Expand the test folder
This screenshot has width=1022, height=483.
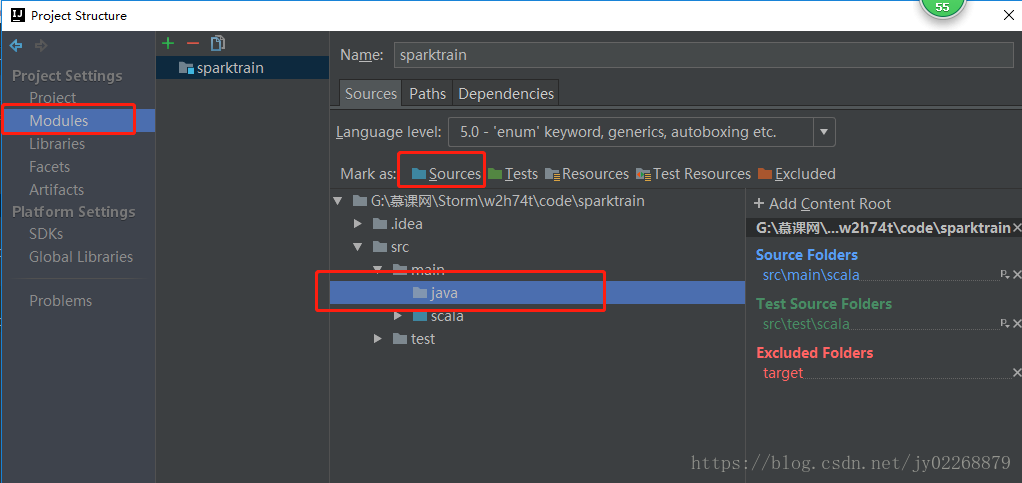[377, 339]
